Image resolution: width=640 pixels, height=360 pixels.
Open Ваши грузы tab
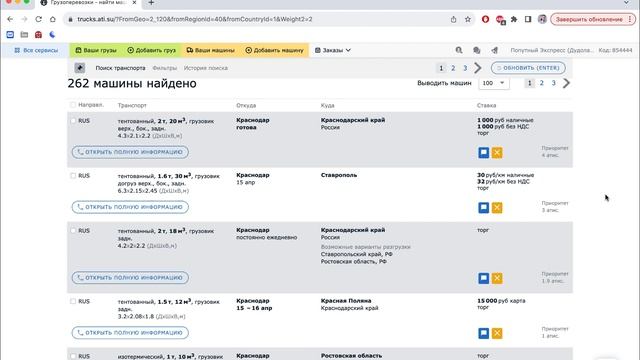[96, 50]
